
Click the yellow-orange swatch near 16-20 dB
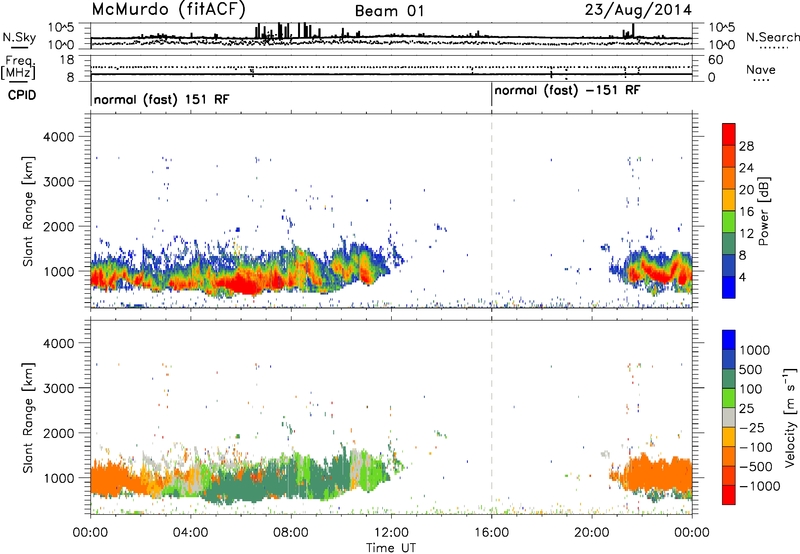click(x=729, y=199)
